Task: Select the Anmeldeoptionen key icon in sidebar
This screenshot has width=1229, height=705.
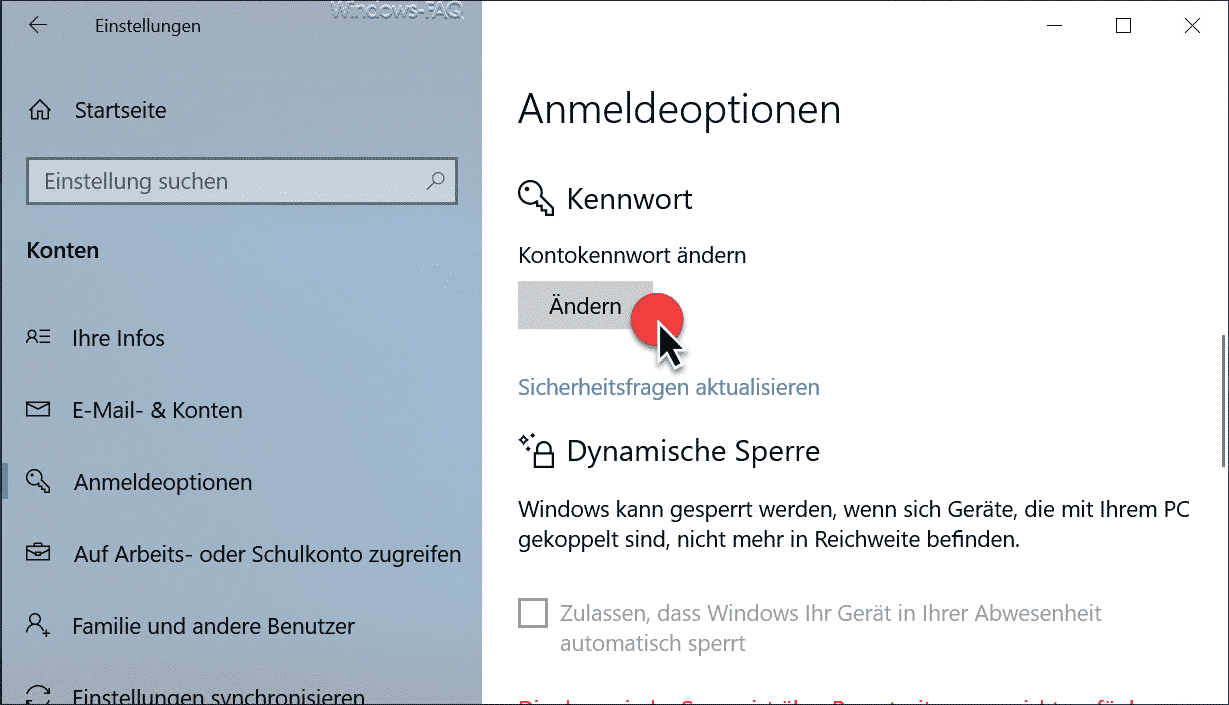Action: tap(38, 482)
